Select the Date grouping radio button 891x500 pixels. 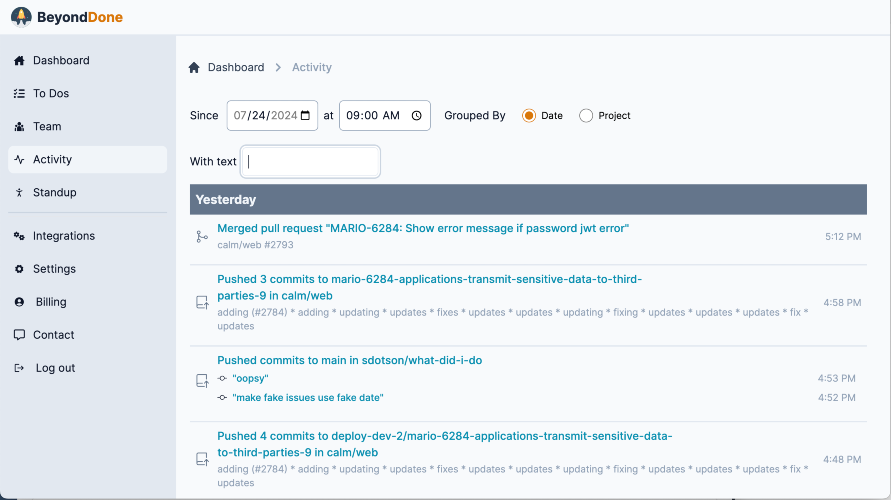tap(528, 116)
